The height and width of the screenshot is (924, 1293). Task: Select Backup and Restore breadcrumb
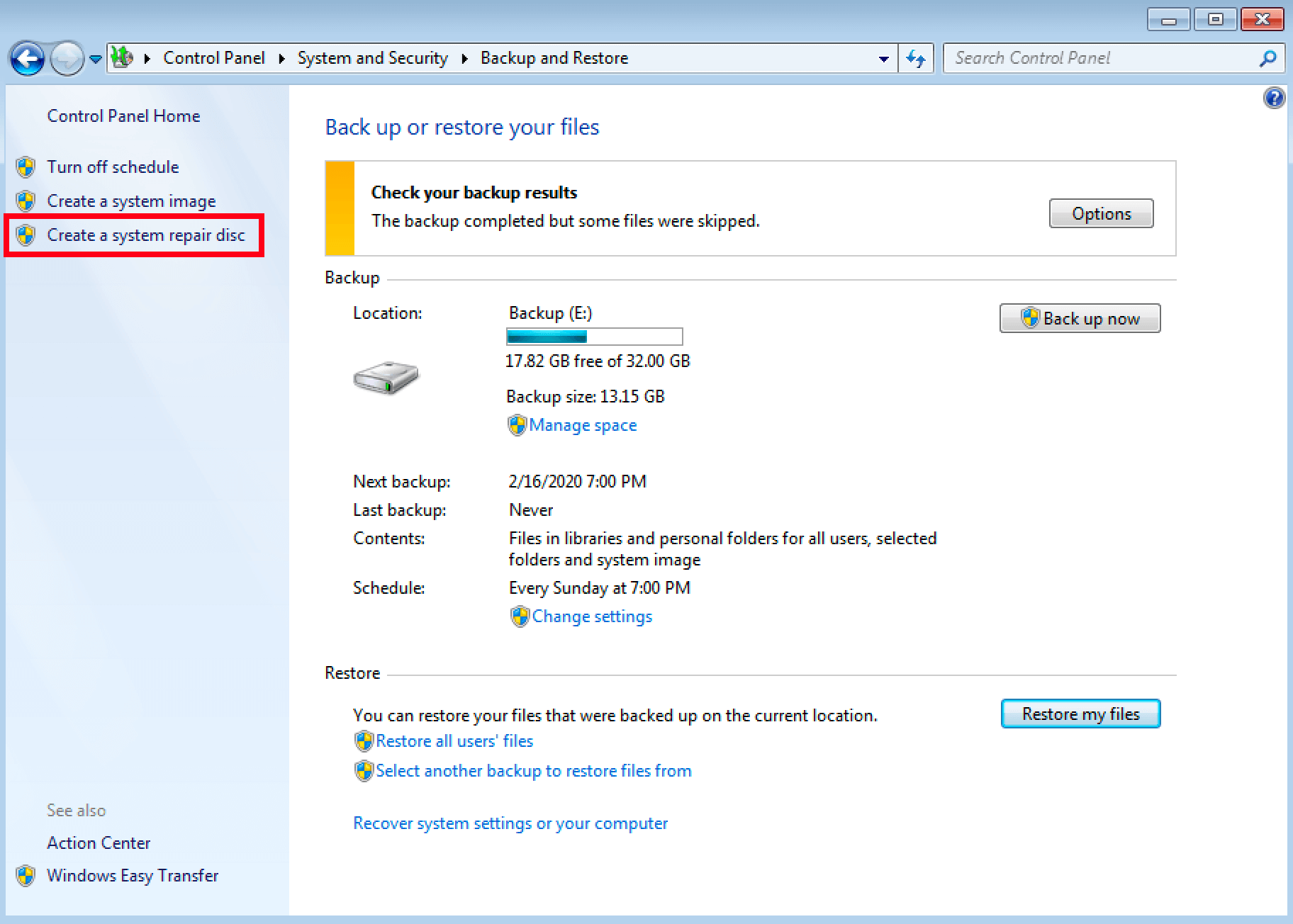[x=554, y=58]
